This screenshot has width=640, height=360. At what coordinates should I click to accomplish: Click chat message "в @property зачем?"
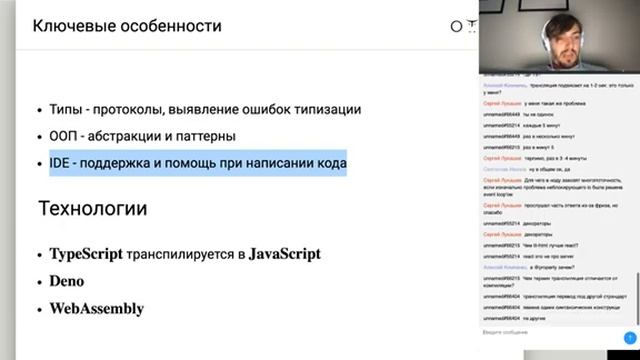tap(552, 267)
